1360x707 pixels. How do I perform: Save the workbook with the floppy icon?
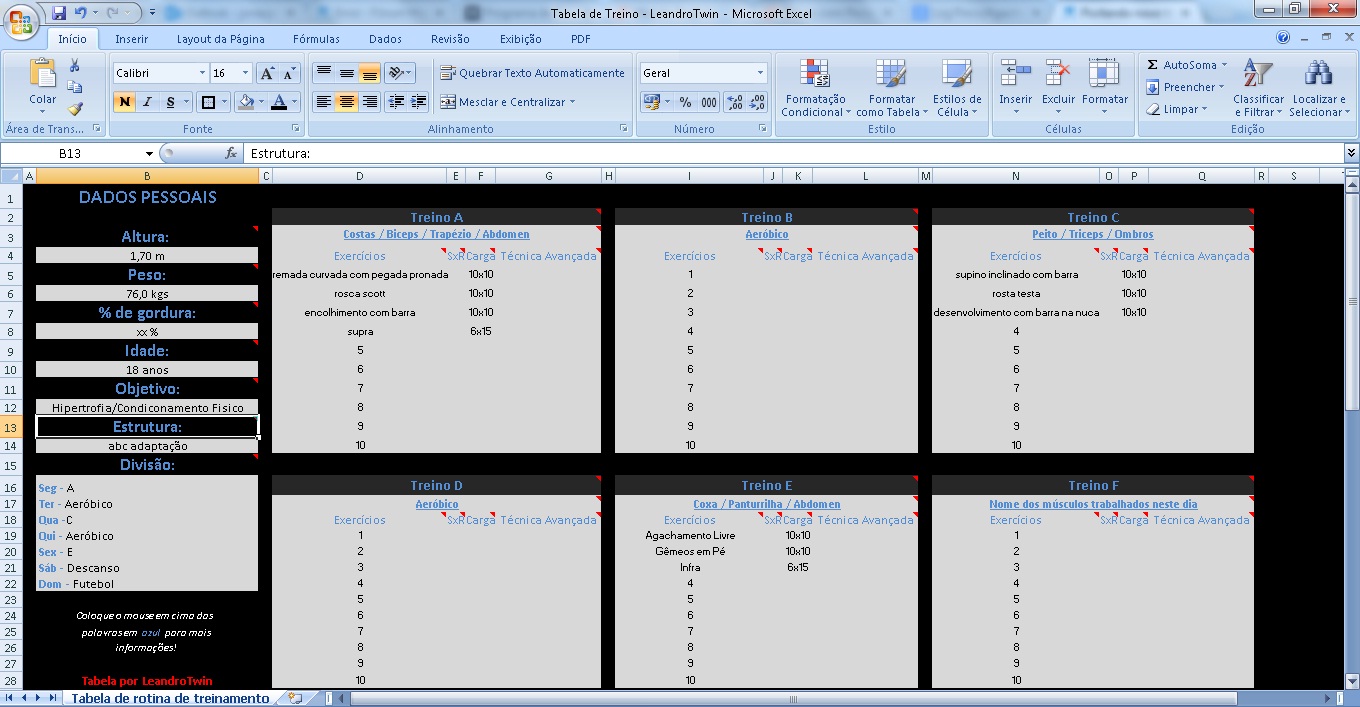tap(58, 13)
